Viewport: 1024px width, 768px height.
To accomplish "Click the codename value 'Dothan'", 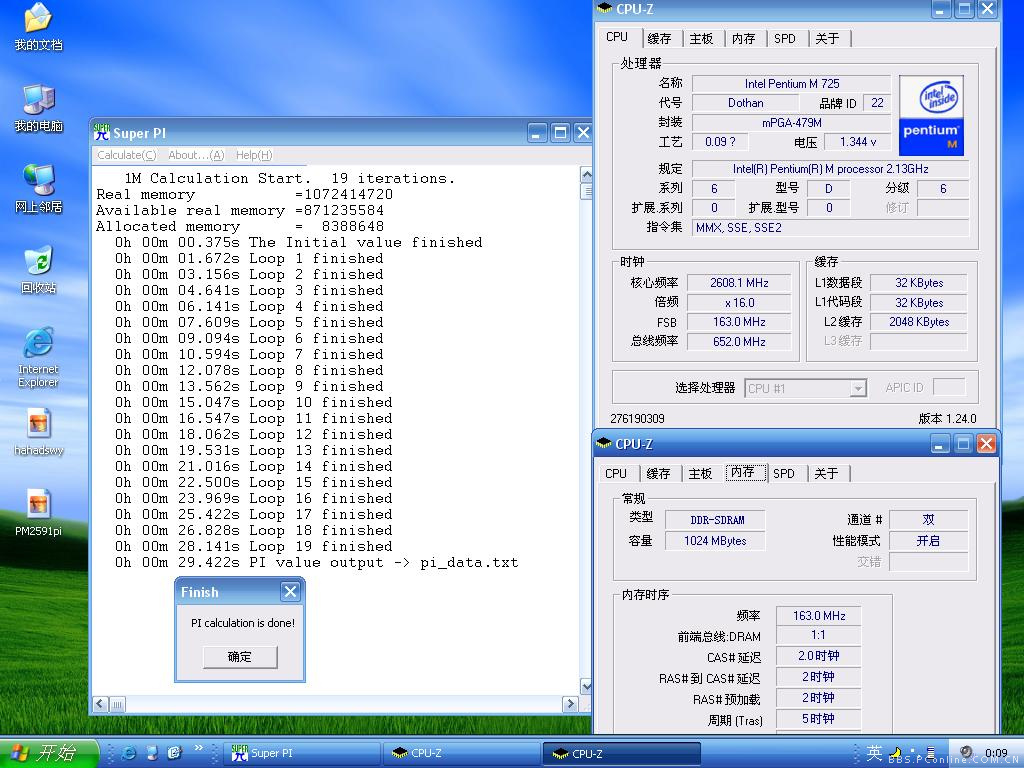I will tap(745, 103).
